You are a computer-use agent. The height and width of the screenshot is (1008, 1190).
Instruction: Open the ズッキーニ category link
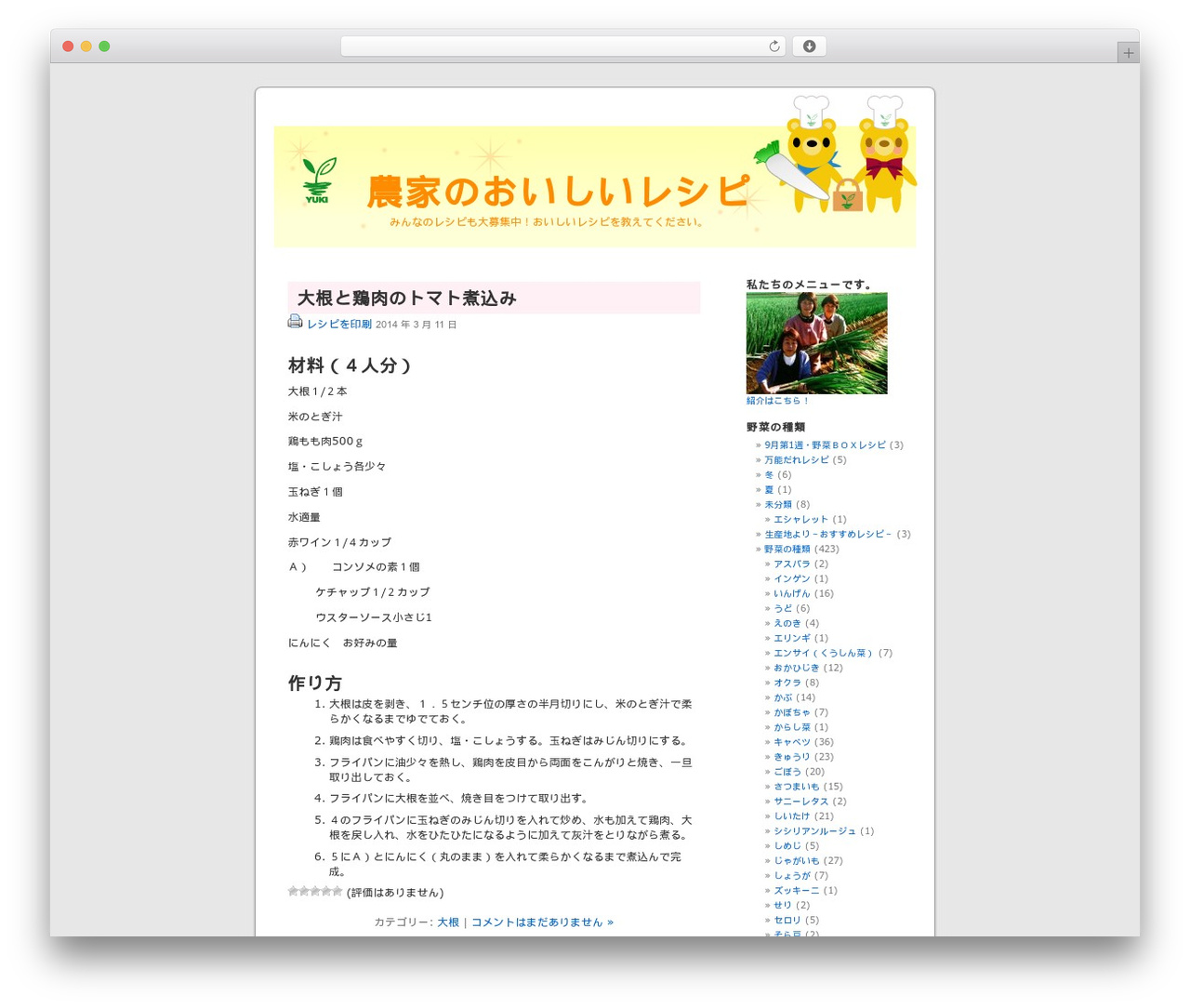pyautogui.click(x=797, y=892)
